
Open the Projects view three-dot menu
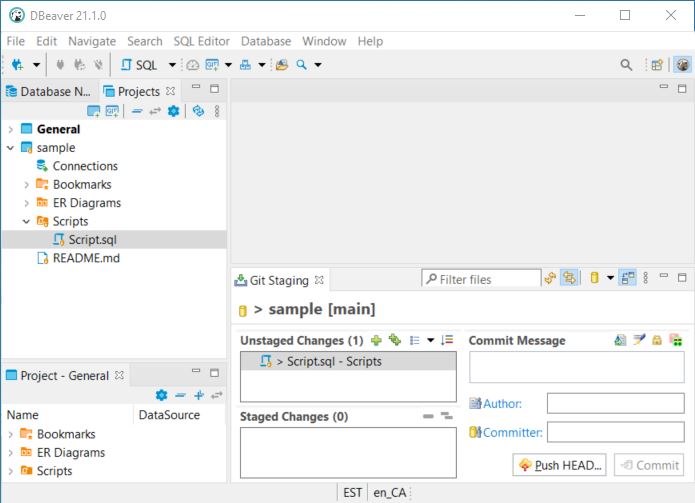click(x=217, y=111)
